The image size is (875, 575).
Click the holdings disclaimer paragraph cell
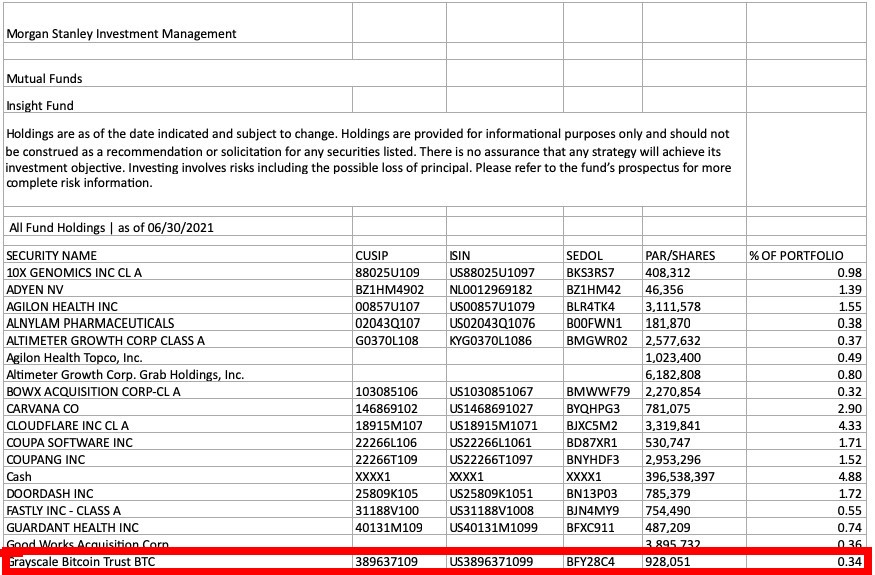coord(374,159)
